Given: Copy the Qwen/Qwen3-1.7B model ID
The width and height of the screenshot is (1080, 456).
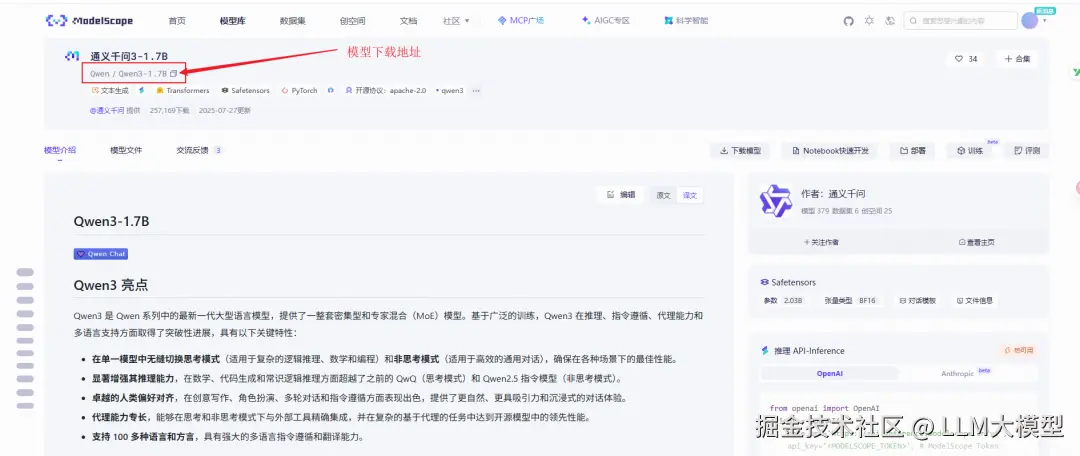Looking at the screenshot, I should (174, 73).
